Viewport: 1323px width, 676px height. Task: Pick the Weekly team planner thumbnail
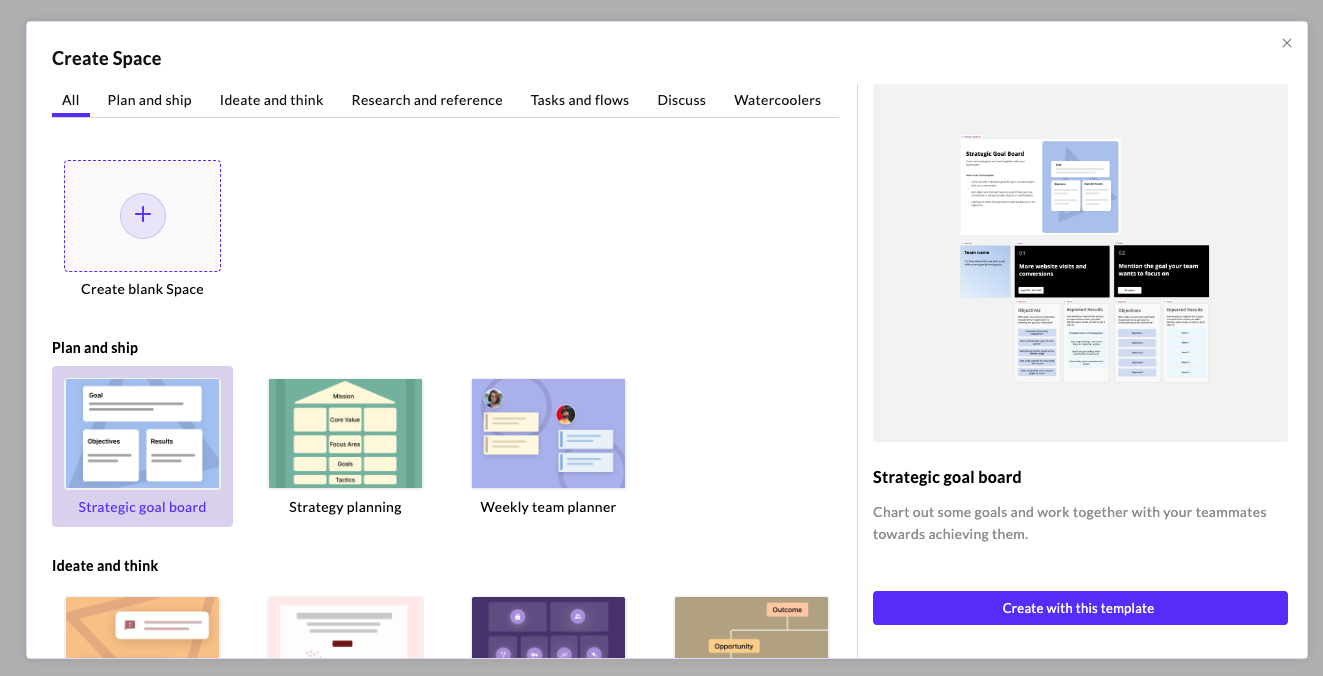pos(549,434)
